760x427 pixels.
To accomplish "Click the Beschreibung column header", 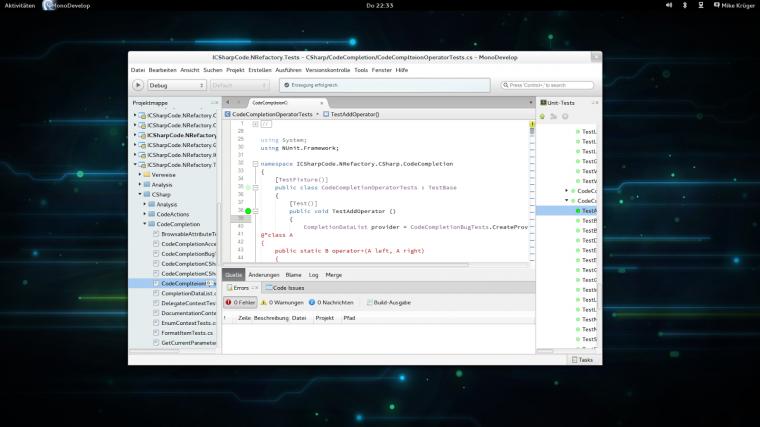I will (271, 318).
